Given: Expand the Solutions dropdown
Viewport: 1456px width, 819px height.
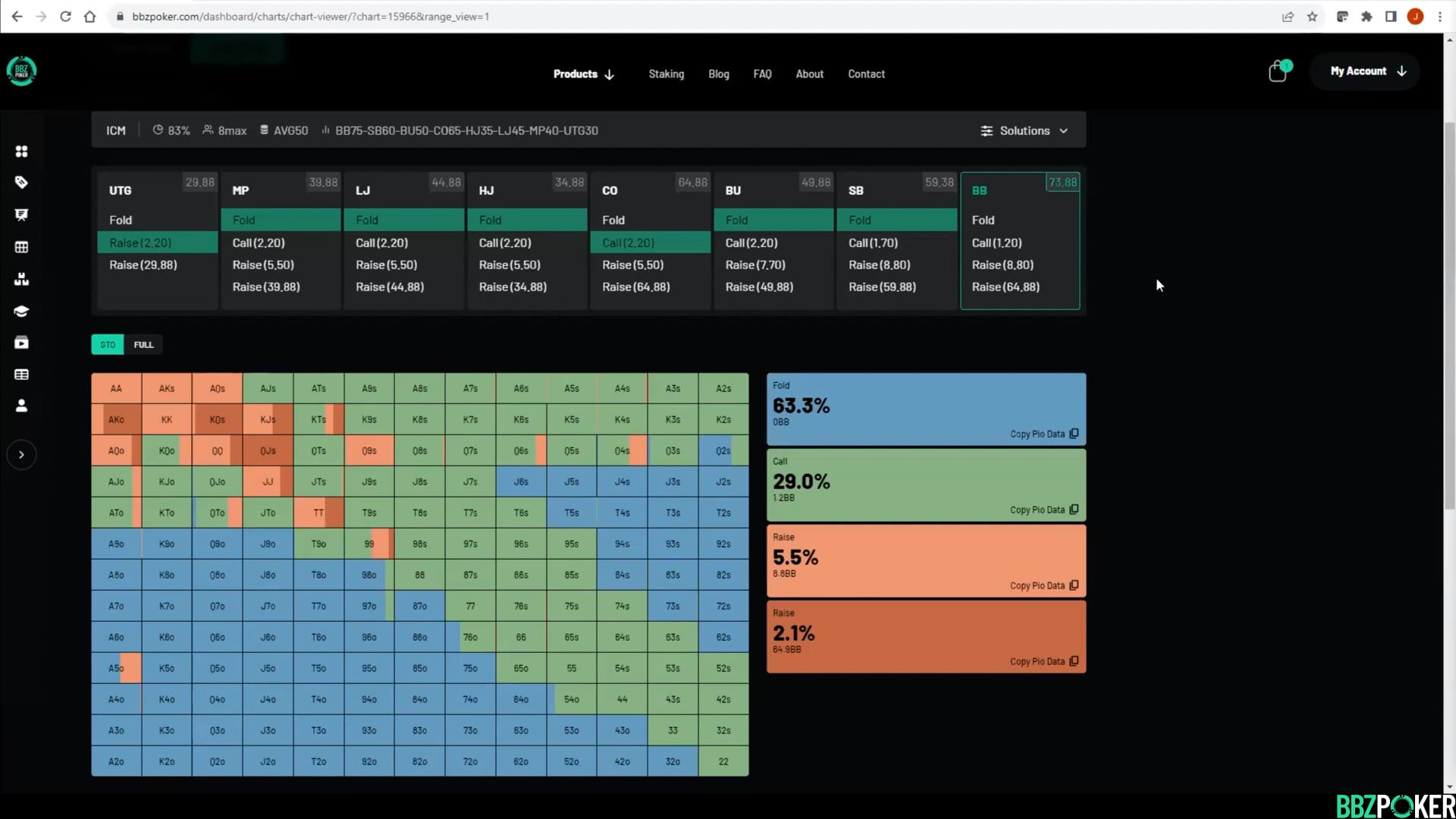Looking at the screenshot, I should tap(1024, 131).
